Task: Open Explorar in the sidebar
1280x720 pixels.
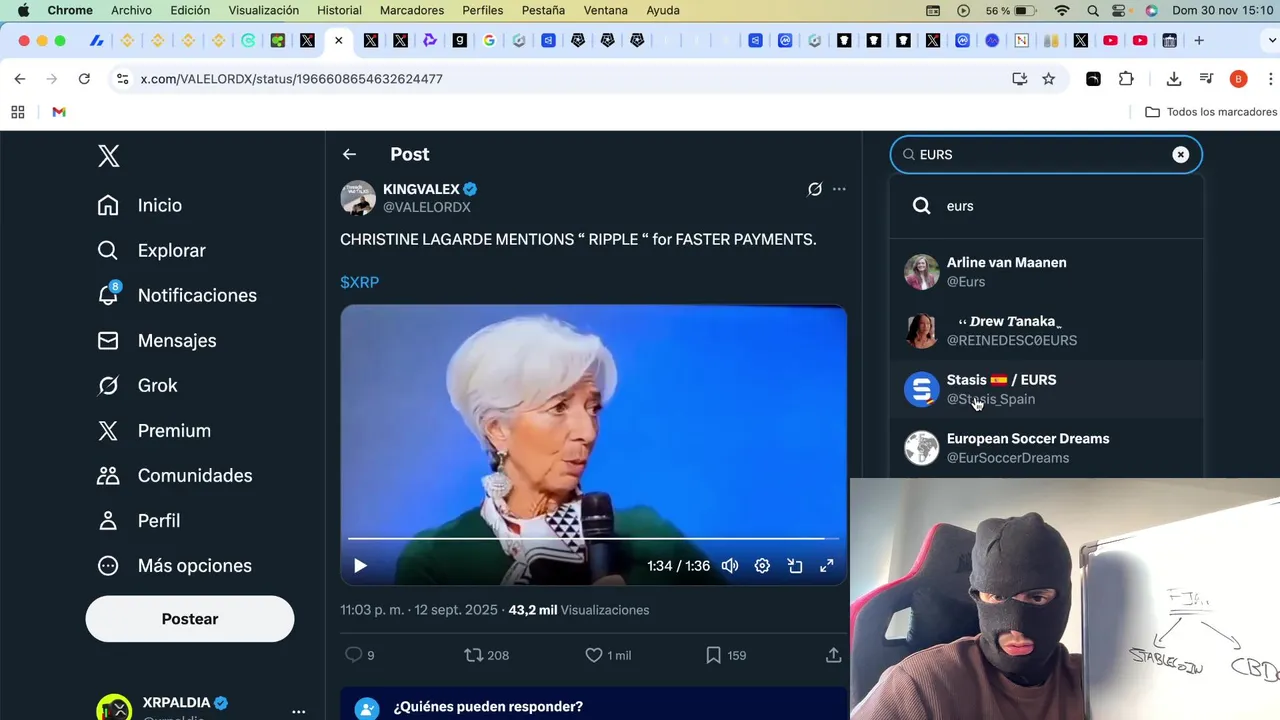Action: tap(151, 250)
